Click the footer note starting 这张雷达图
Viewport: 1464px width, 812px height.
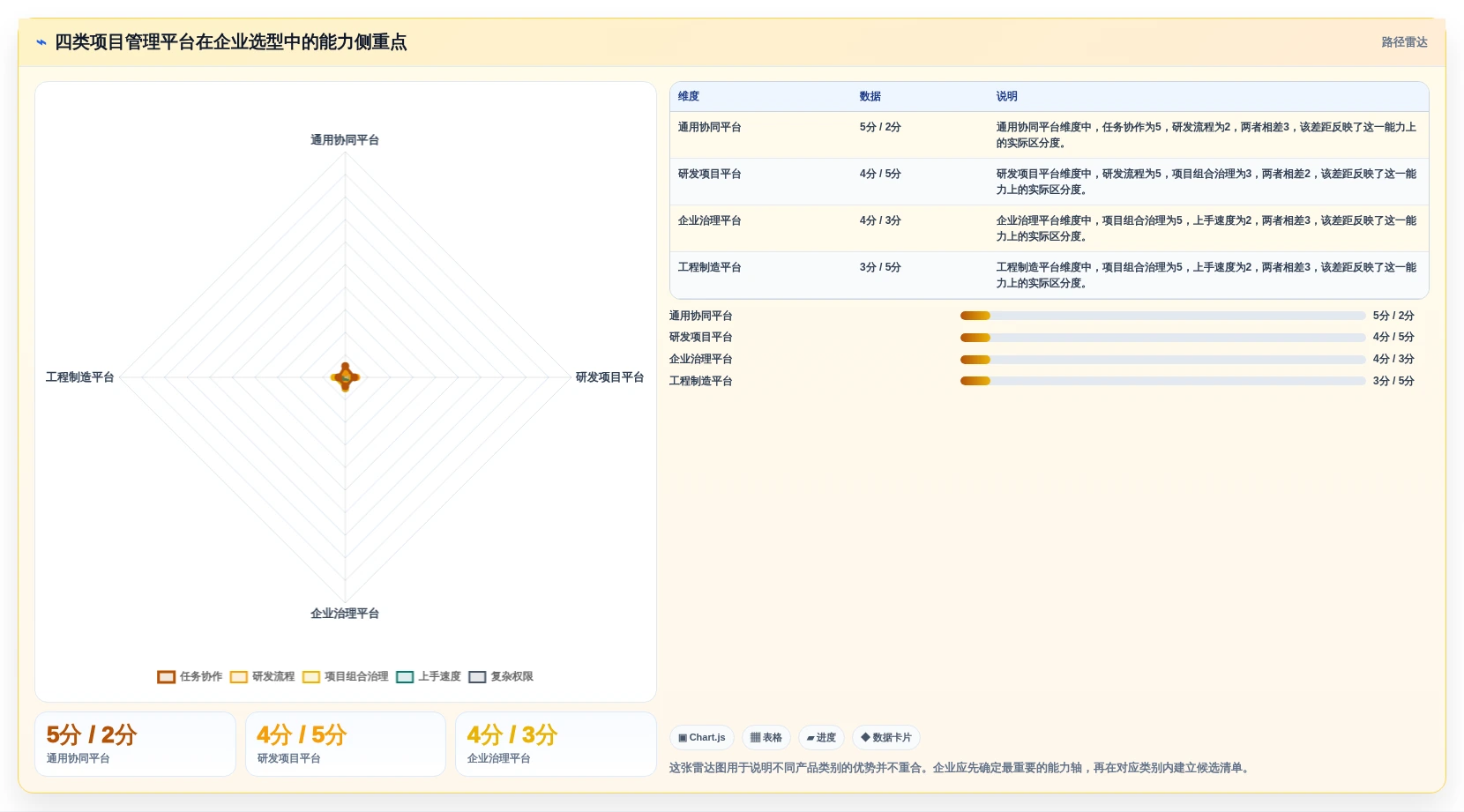pos(961,768)
